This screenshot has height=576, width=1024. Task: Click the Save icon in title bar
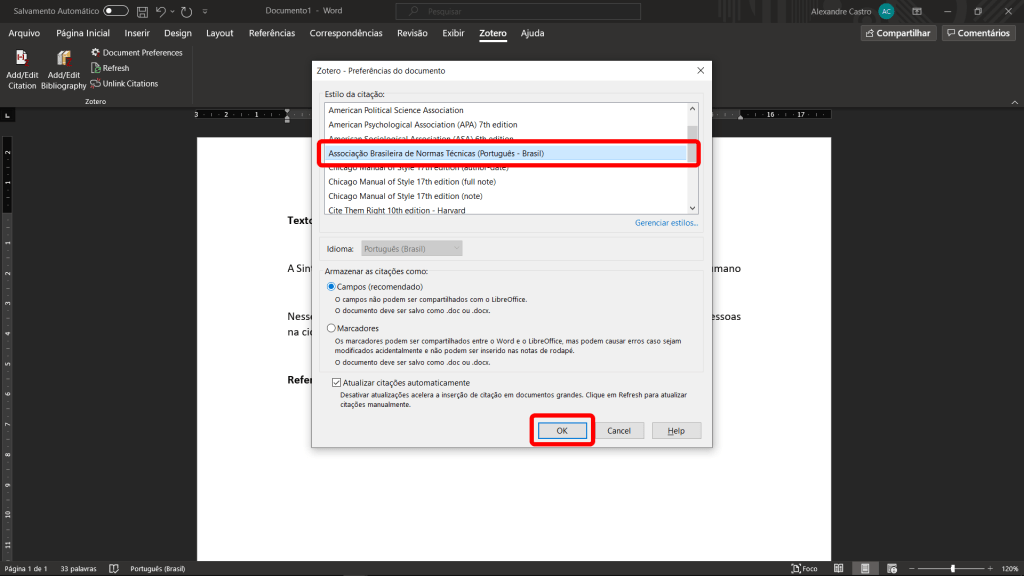coord(142,11)
